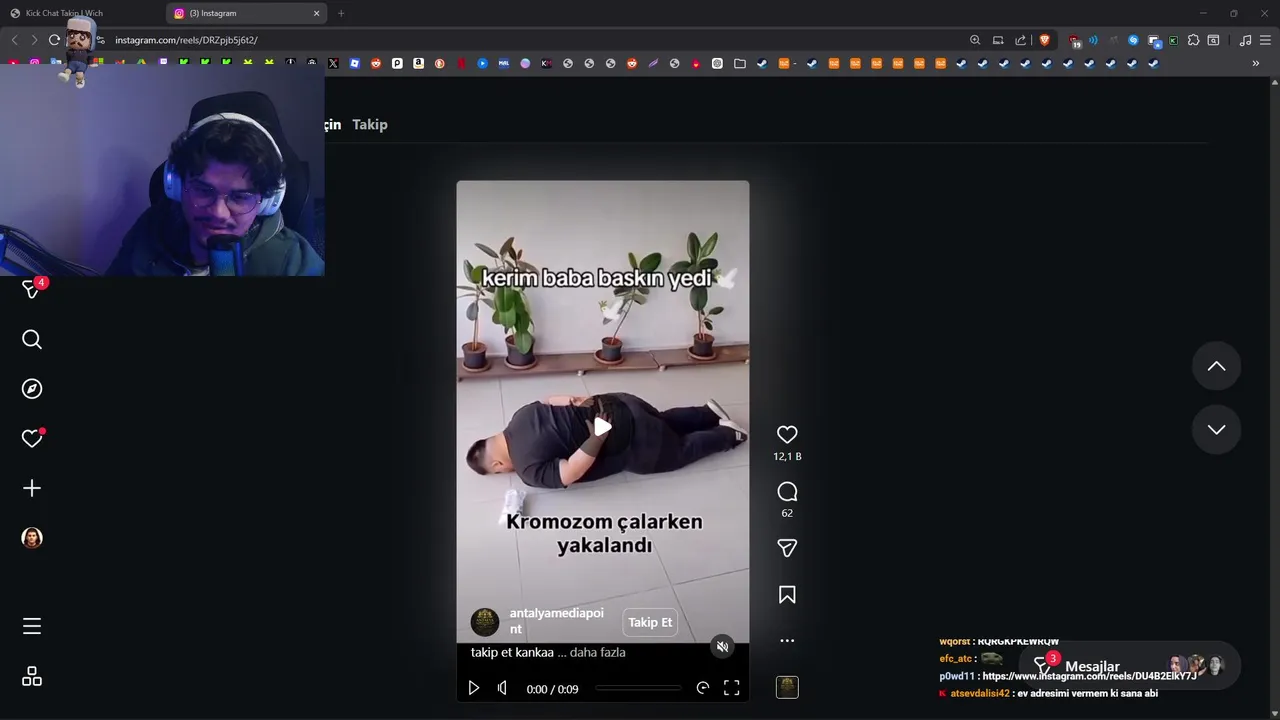Screen dimensions: 1280x720
Task: Open the media control music note
Action: (1245, 40)
